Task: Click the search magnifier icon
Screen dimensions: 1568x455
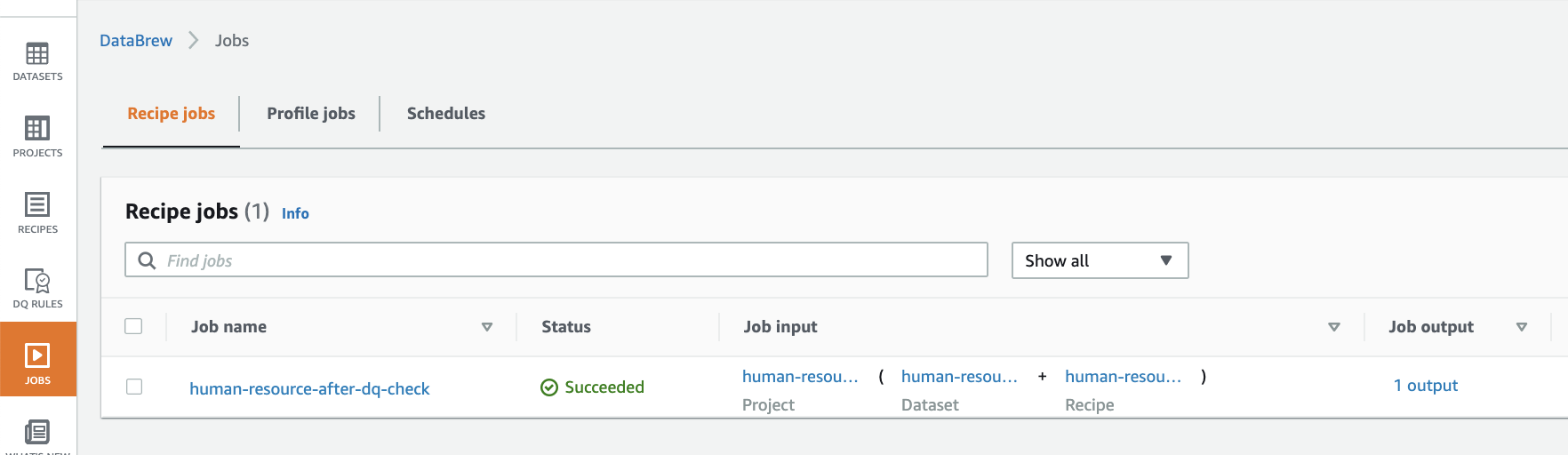Action: pyautogui.click(x=147, y=260)
